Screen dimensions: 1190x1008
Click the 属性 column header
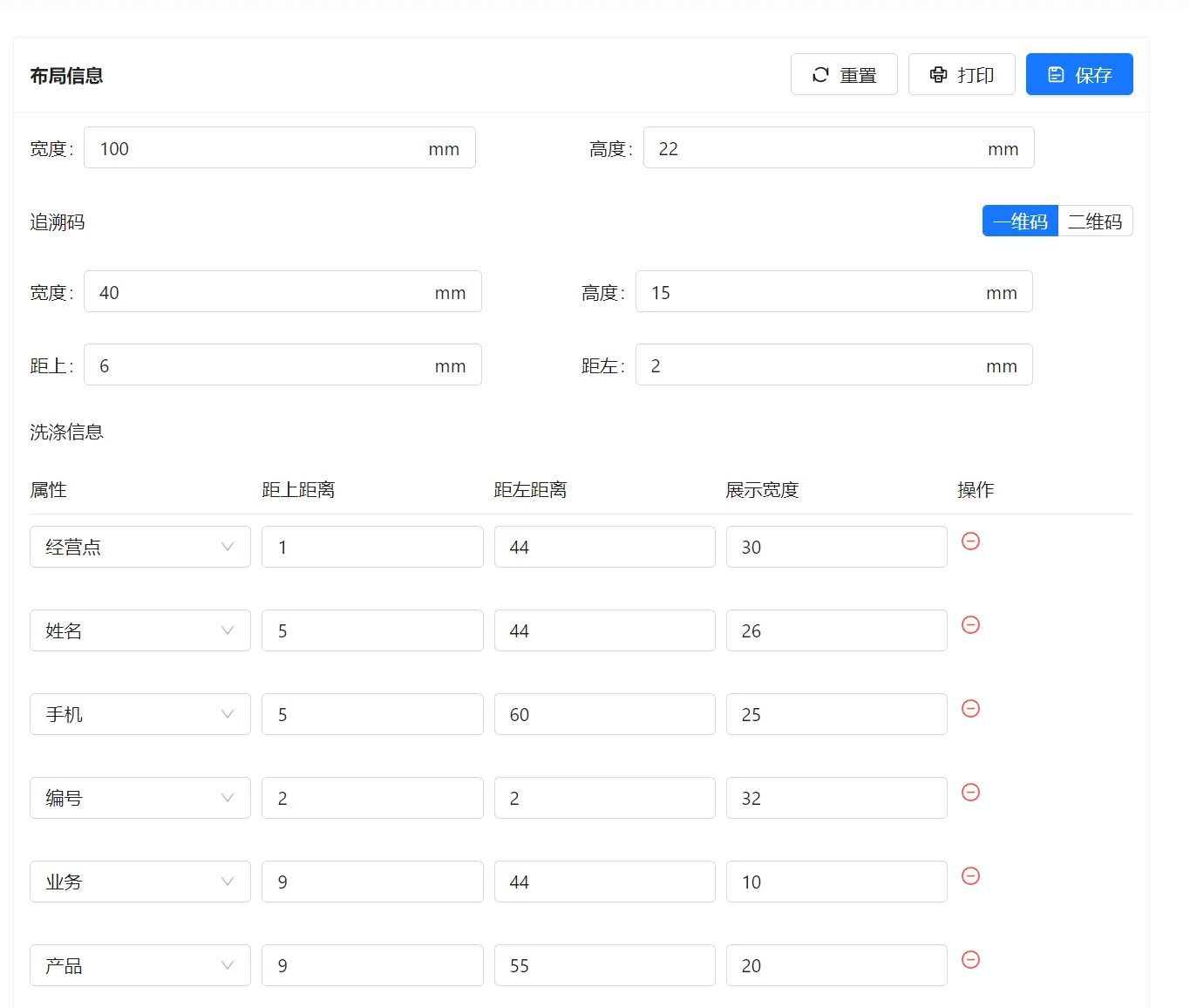(x=48, y=490)
